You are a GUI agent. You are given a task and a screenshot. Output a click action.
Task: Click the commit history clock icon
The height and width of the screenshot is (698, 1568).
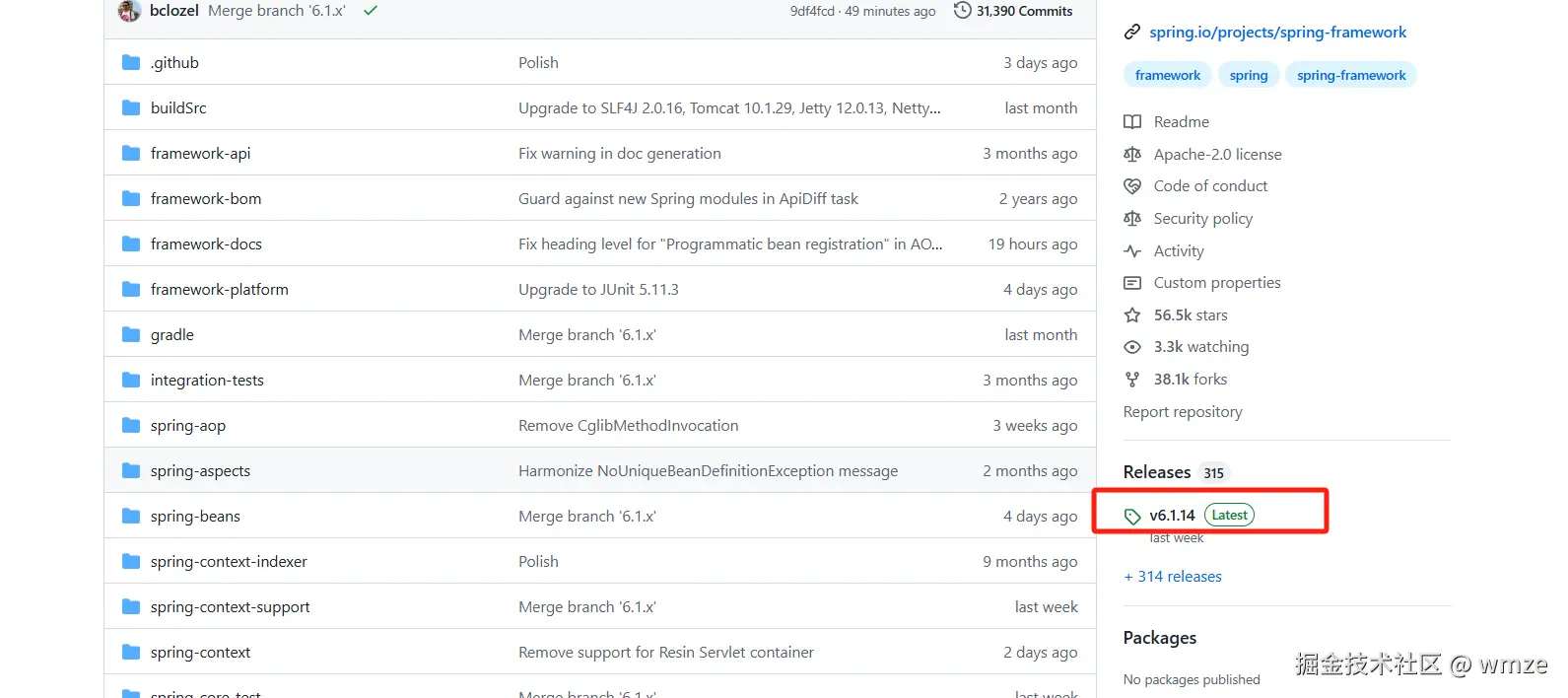pyautogui.click(x=962, y=11)
